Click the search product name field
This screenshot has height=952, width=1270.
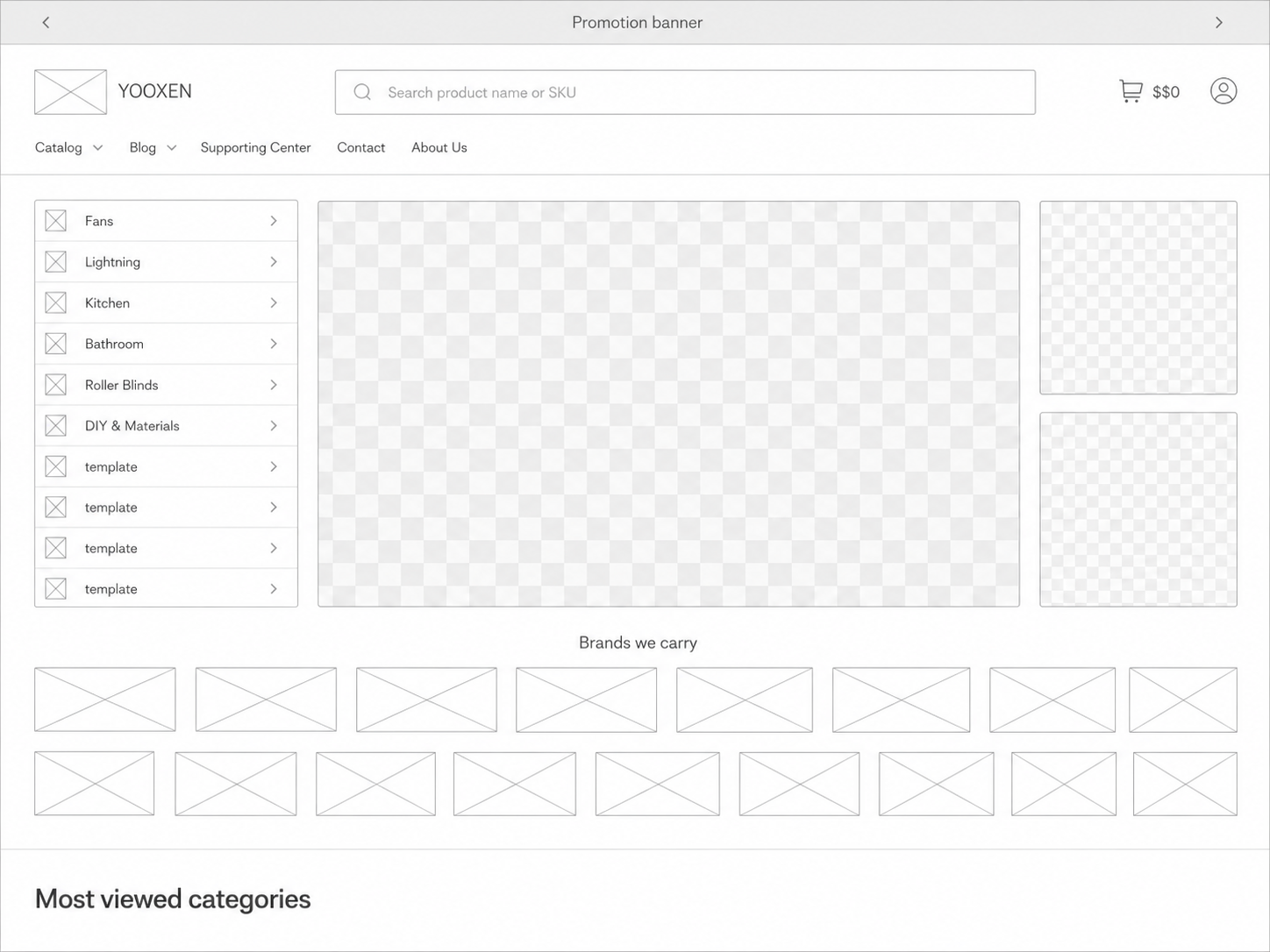point(685,92)
